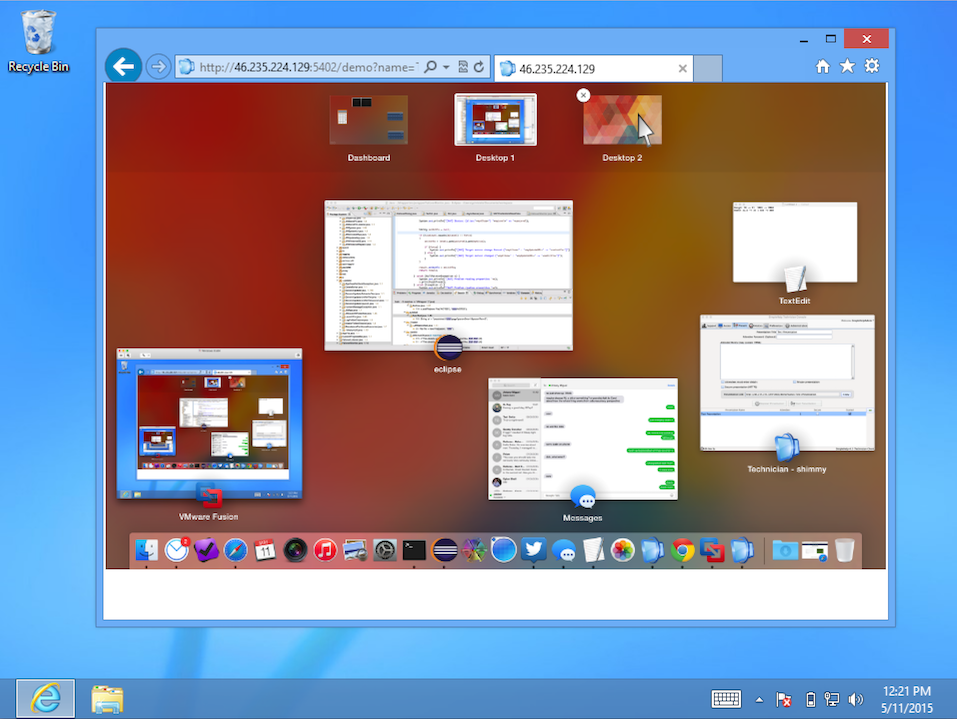Open the IE favorites star

pos(847,66)
